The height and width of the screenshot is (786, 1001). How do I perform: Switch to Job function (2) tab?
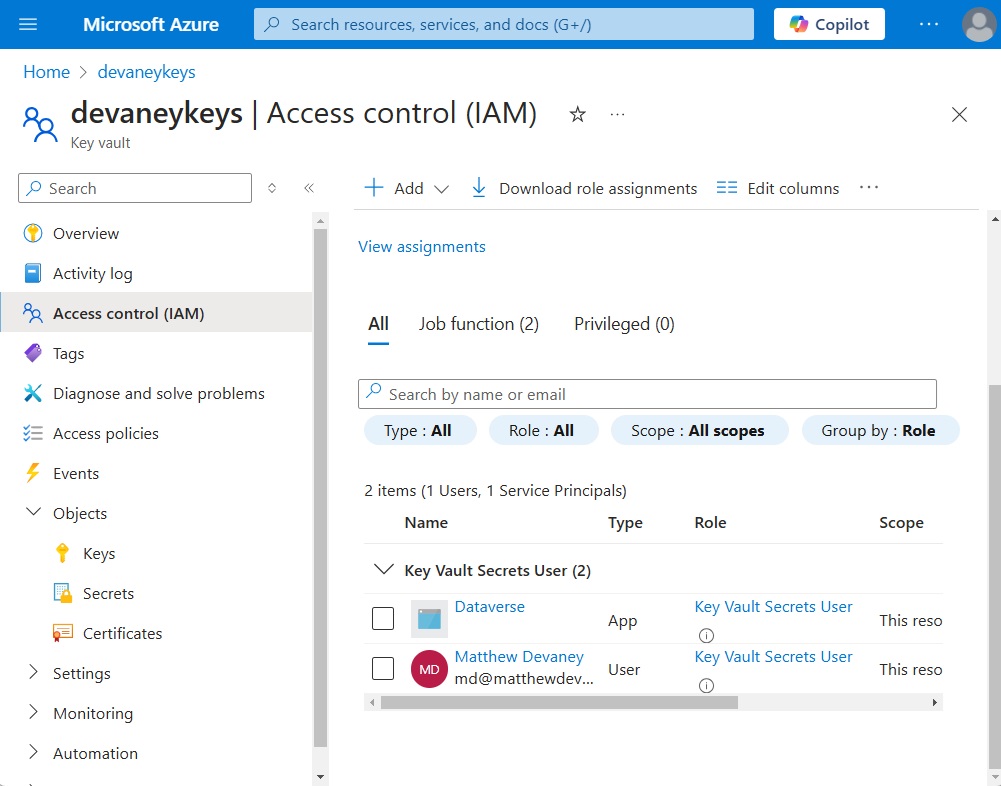[x=479, y=324]
